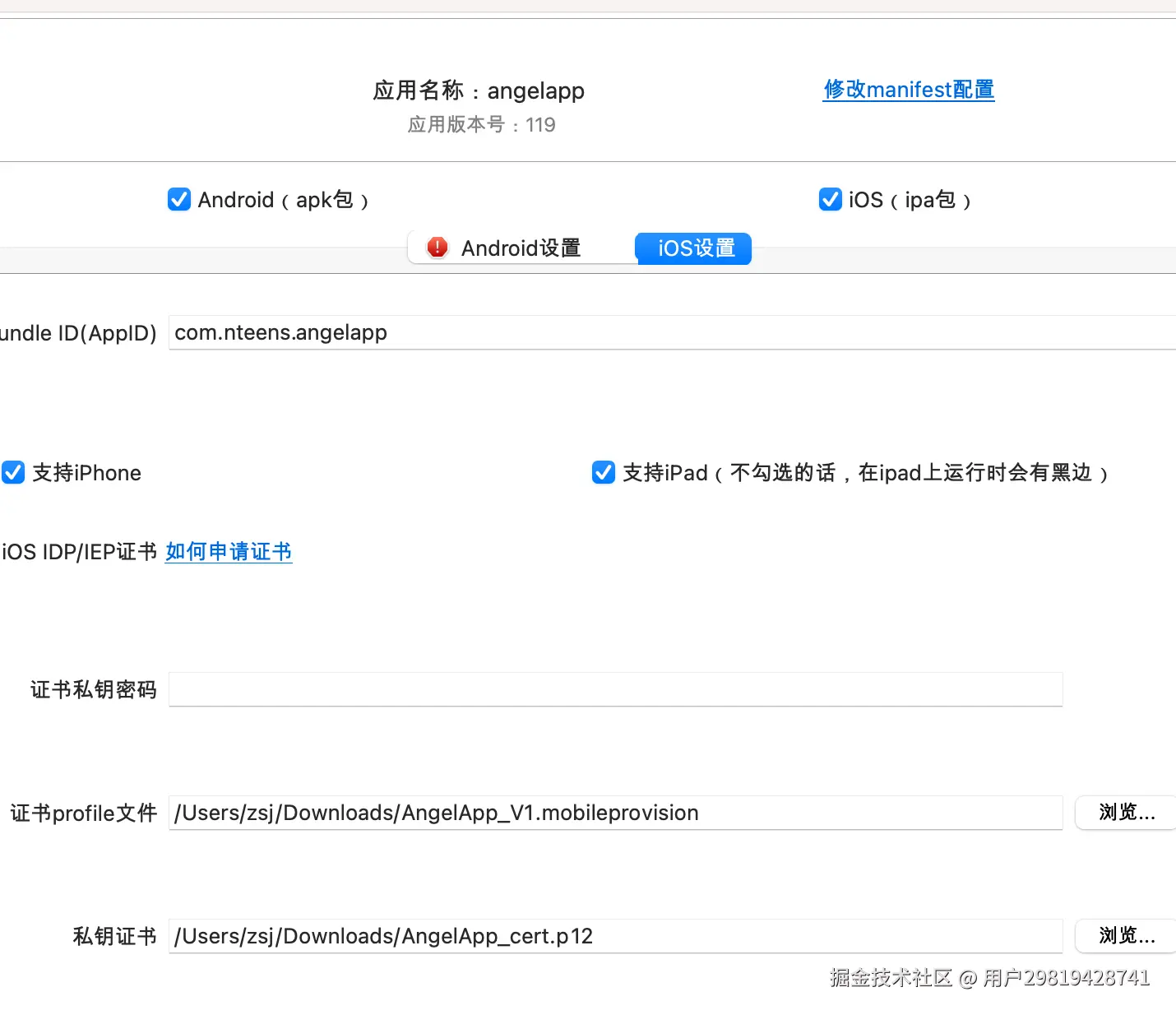Open the 修改manifest配置 link
Screen dimensions: 1176x1015
click(x=908, y=90)
